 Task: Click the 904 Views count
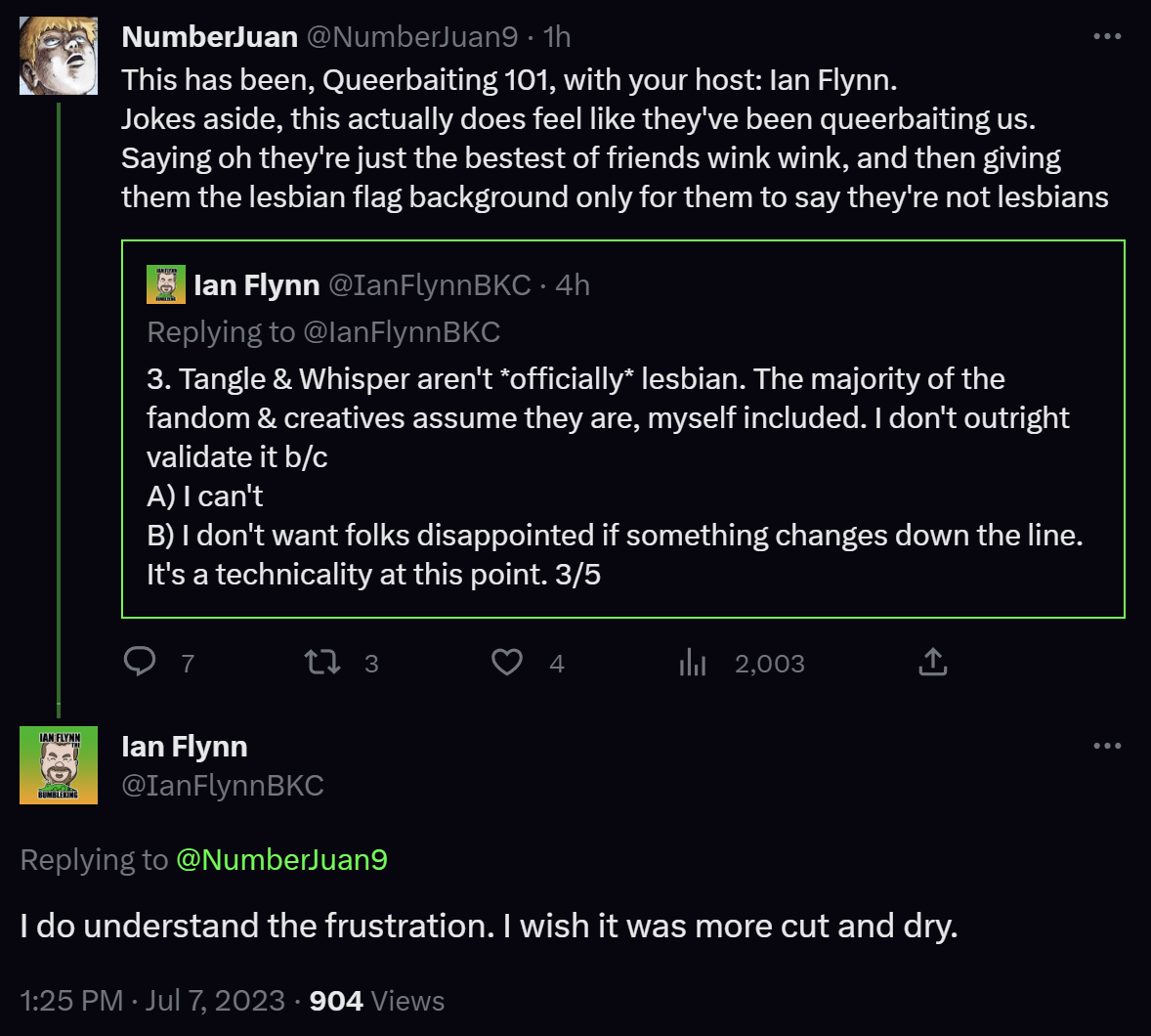point(376,1001)
